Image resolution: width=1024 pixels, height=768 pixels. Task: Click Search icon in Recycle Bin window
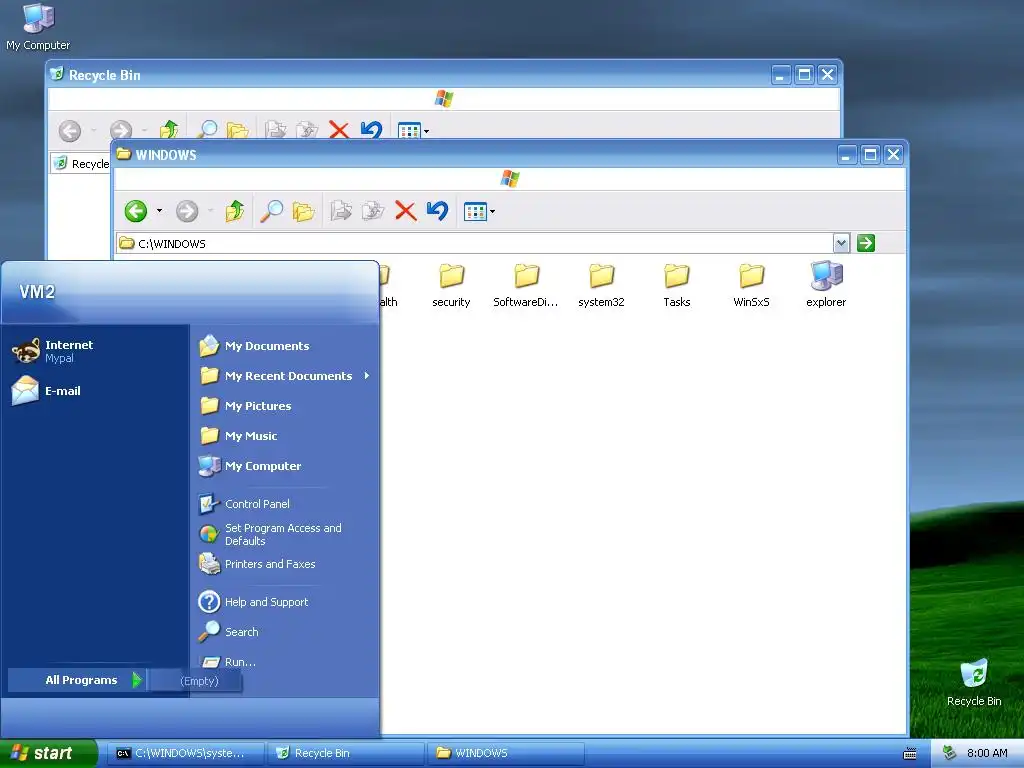click(x=207, y=129)
